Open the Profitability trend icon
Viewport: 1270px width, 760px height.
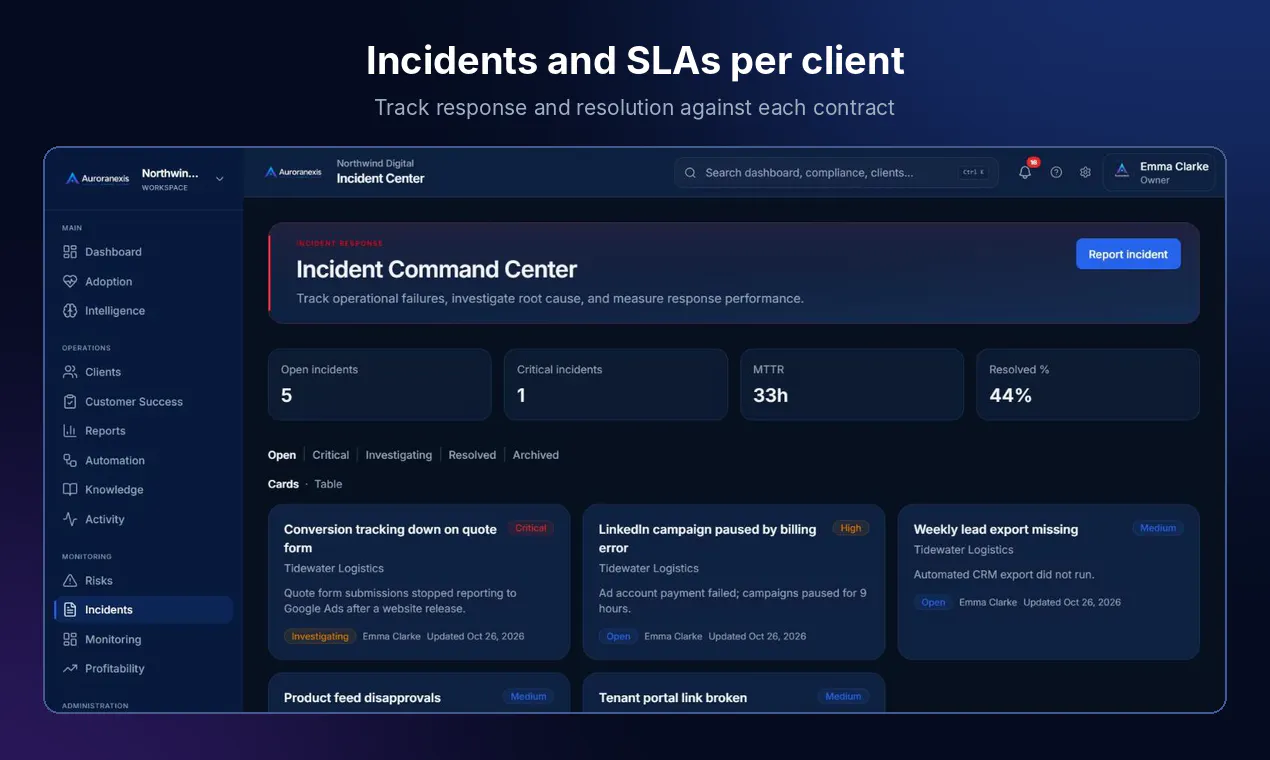click(x=70, y=669)
